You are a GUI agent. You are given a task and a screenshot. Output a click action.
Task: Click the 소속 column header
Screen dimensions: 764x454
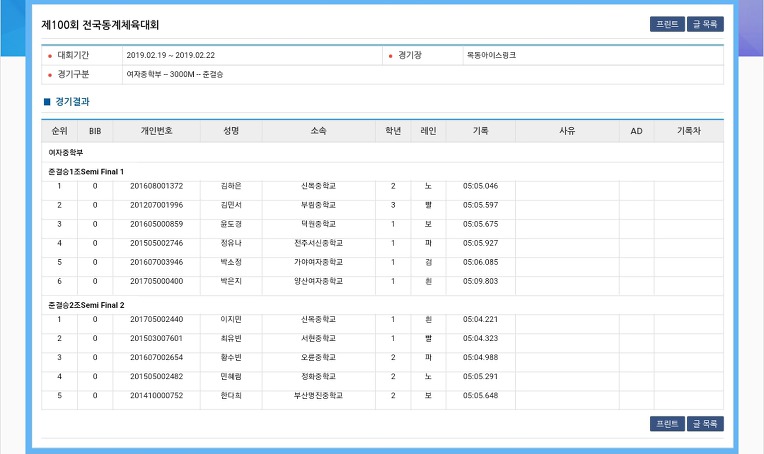coord(318,131)
